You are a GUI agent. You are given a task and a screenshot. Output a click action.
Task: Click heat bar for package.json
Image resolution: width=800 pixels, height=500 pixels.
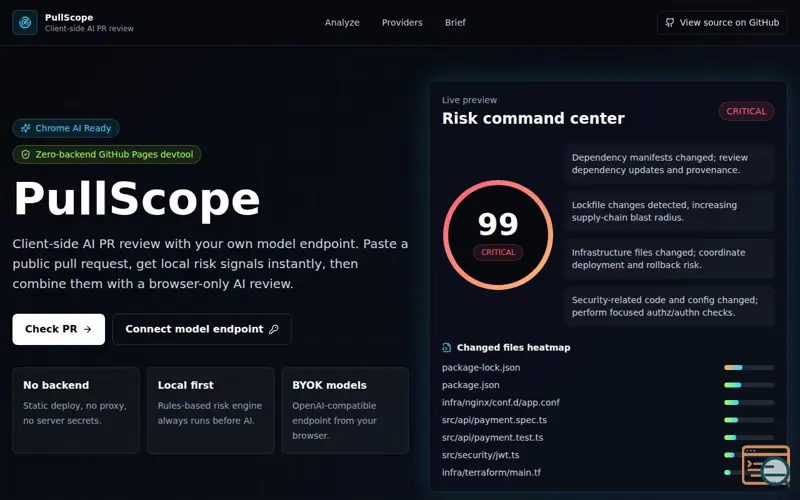749,385
